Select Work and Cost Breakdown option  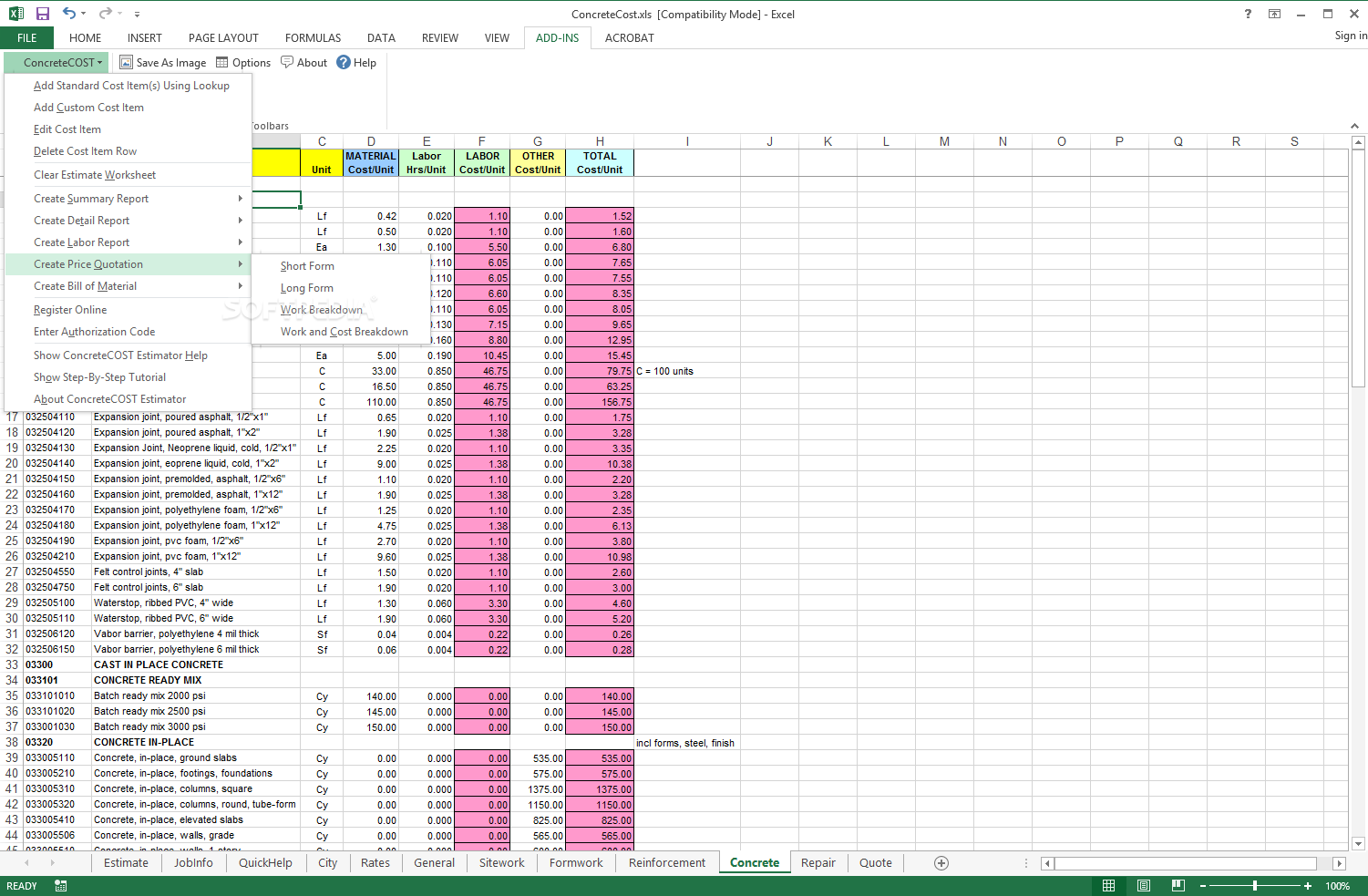pyautogui.click(x=340, y=332)
